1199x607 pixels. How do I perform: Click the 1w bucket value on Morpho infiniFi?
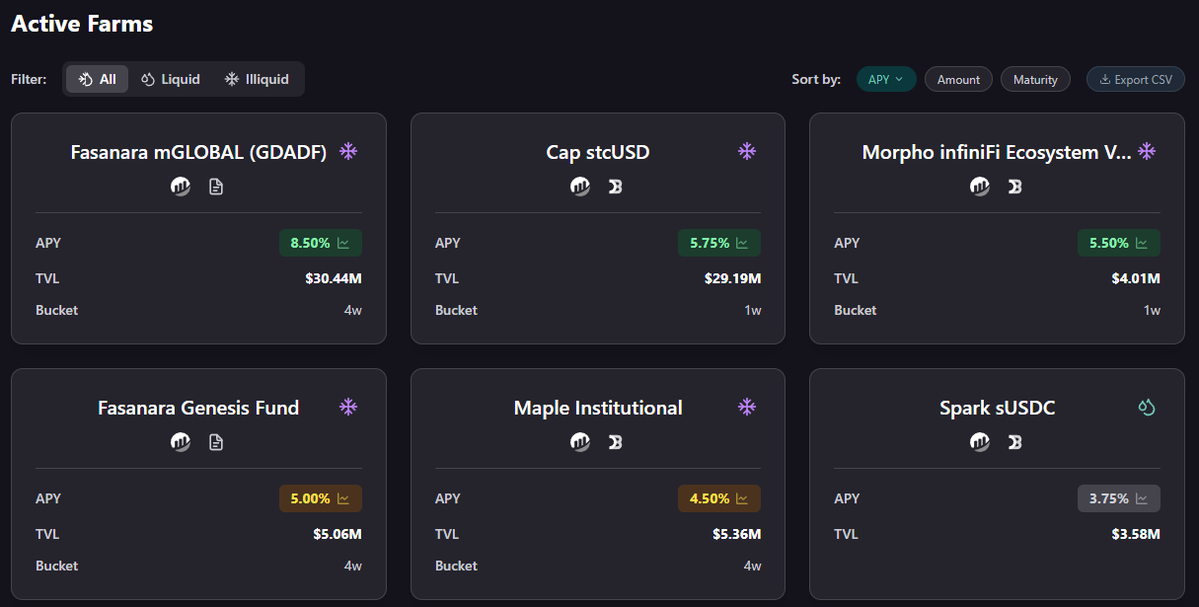[x=1152, y=310]
